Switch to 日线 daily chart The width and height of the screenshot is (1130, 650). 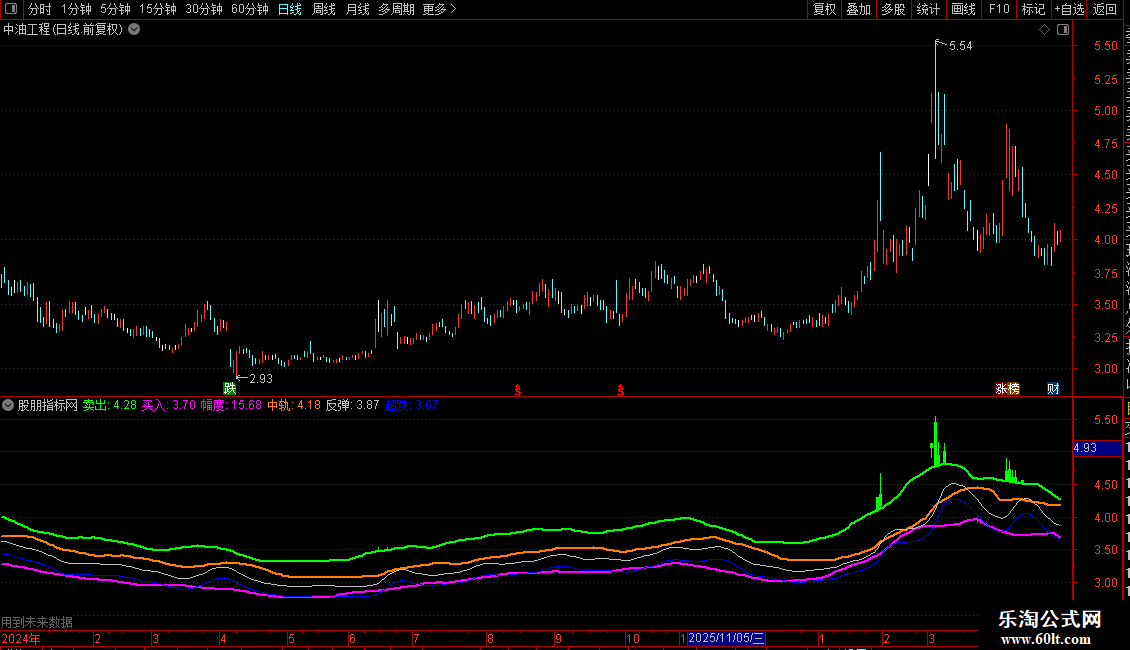pos(290,9)
